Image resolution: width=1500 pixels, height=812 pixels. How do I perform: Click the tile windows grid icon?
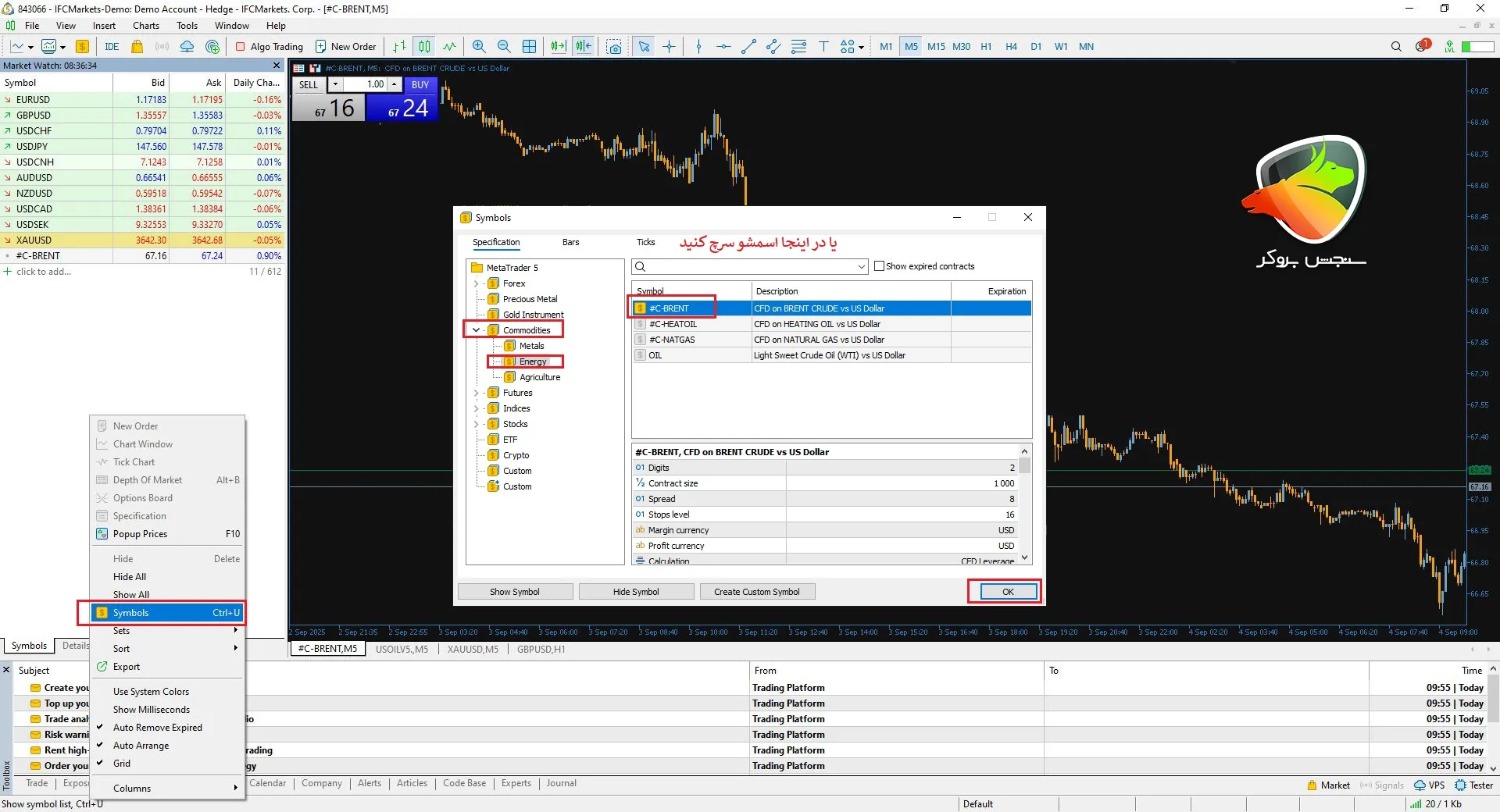click(529, 47)
